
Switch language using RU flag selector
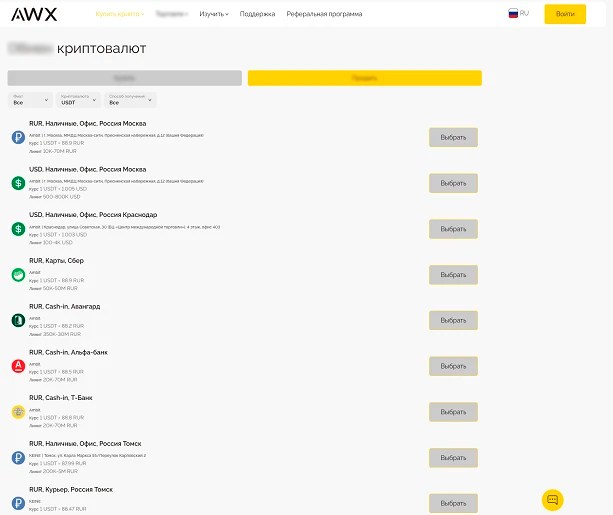(519, 14)
